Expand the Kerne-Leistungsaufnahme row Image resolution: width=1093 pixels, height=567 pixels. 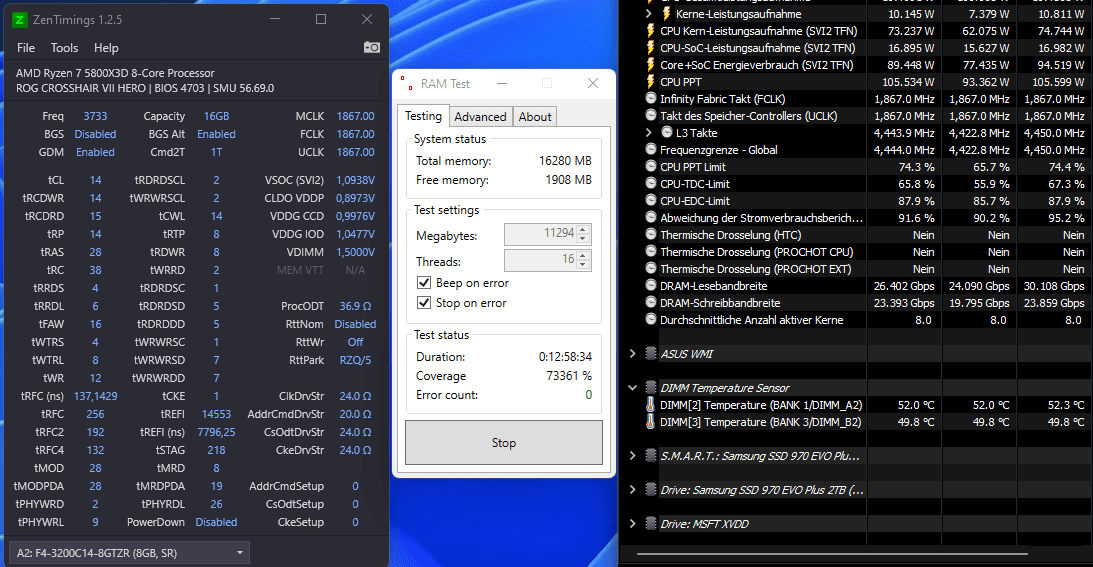click(648, 14)
